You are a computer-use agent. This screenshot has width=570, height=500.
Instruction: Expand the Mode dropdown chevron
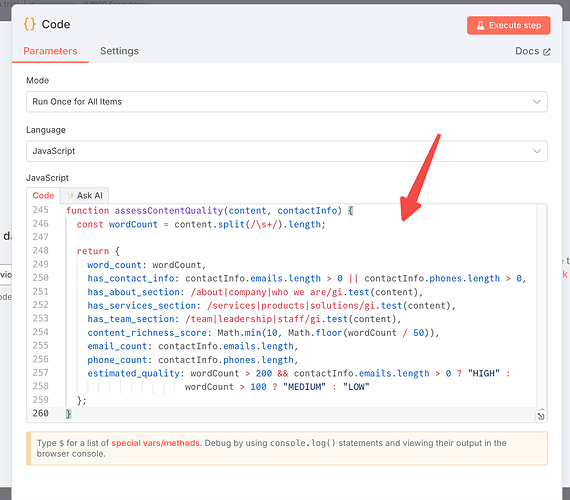[x=537, y=102]
